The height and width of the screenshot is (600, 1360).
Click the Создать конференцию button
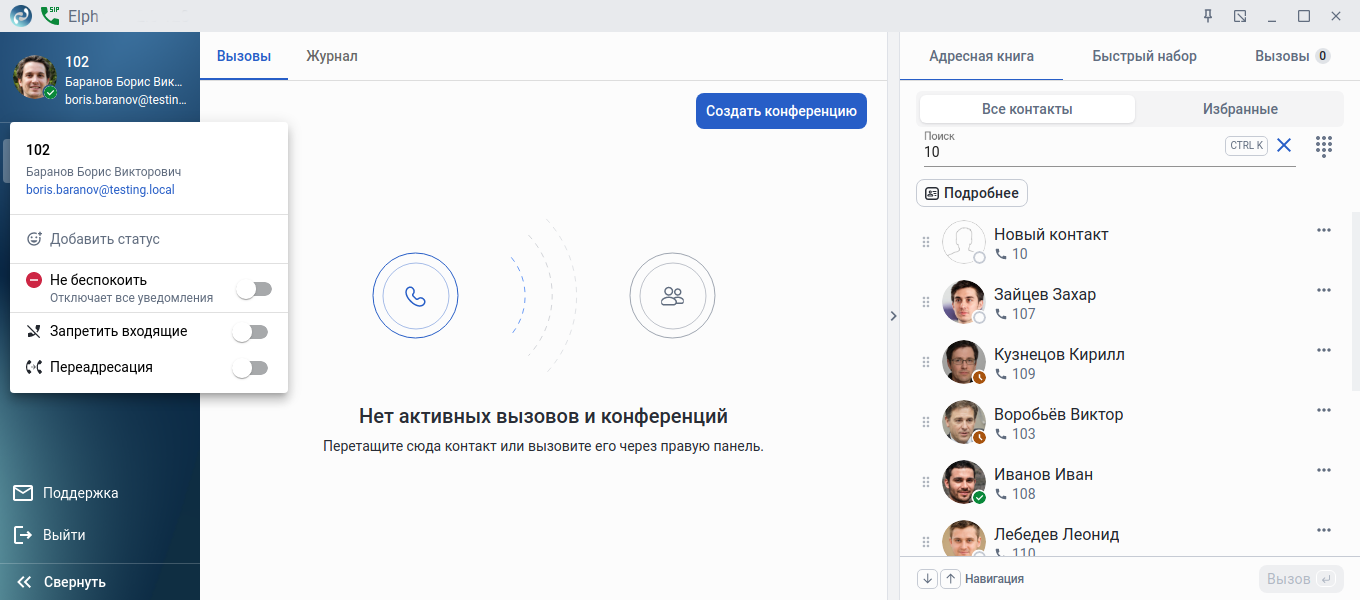[x=781, y=111]
